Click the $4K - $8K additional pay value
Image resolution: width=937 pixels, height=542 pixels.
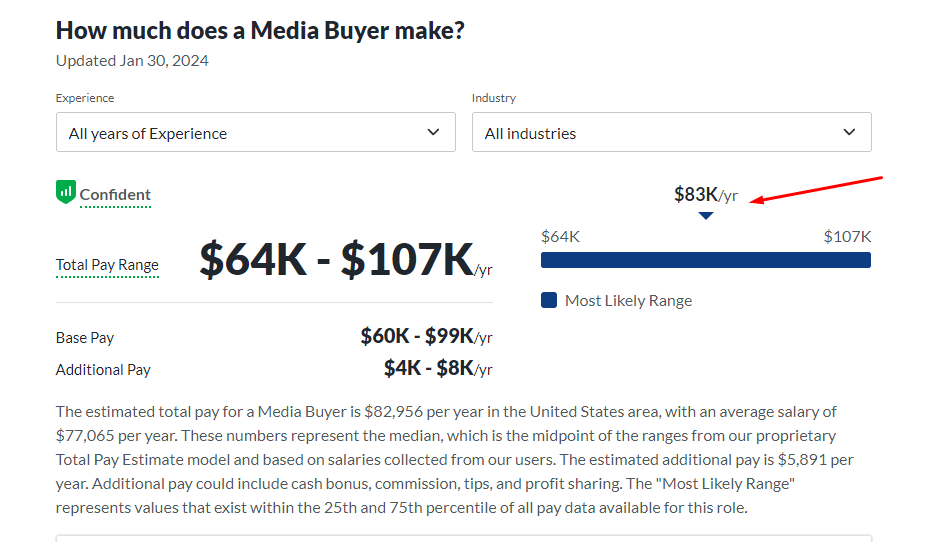(438, 368)
